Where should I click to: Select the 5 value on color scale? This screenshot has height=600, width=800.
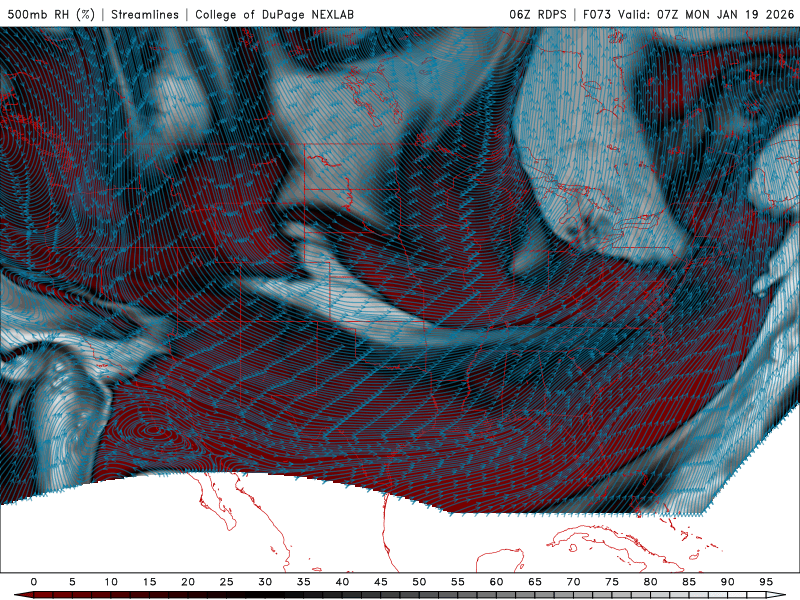pyautogui.click(x=72, y=582)
